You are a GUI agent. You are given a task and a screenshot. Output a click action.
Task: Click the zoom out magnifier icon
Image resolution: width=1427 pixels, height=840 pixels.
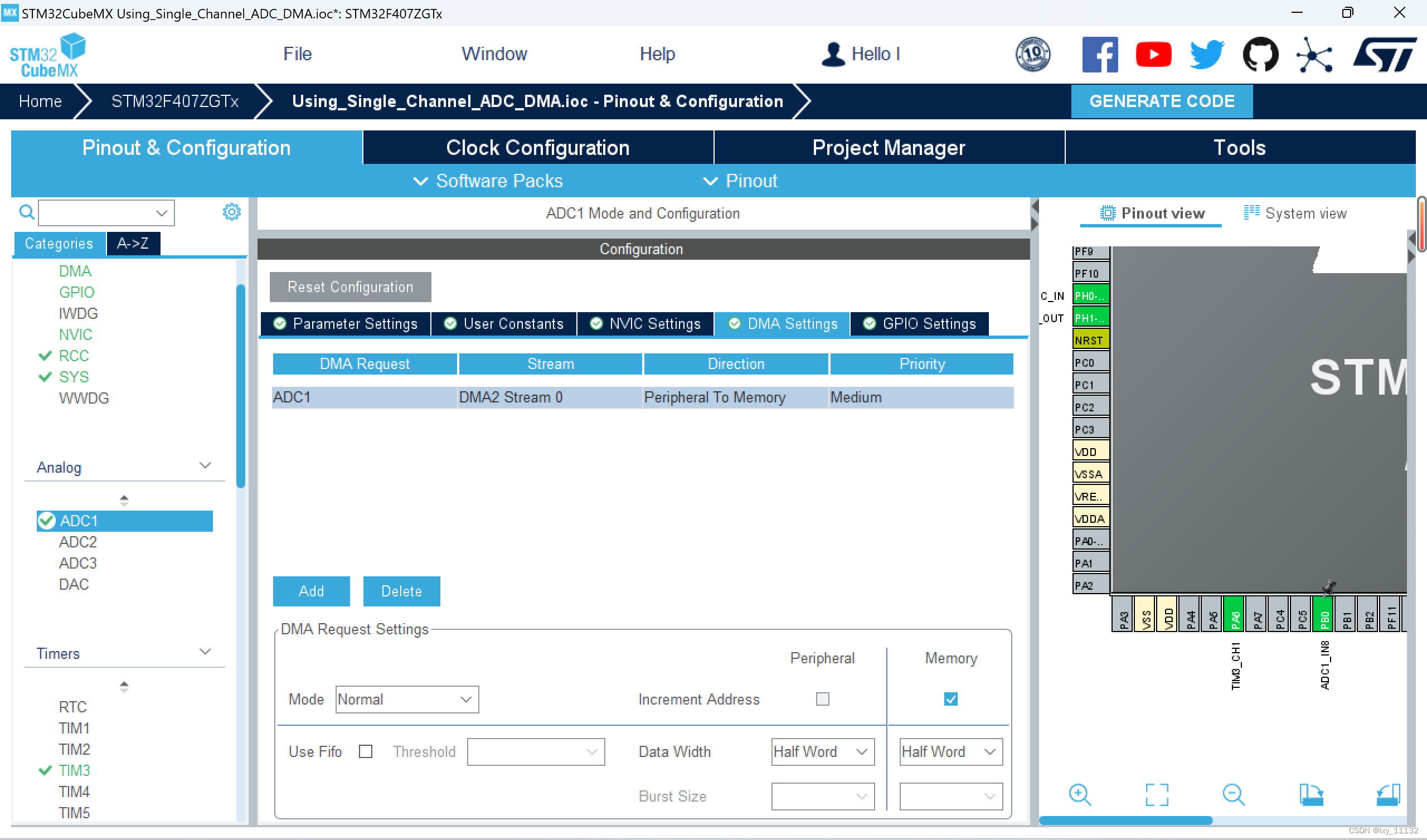[1233, 794]
